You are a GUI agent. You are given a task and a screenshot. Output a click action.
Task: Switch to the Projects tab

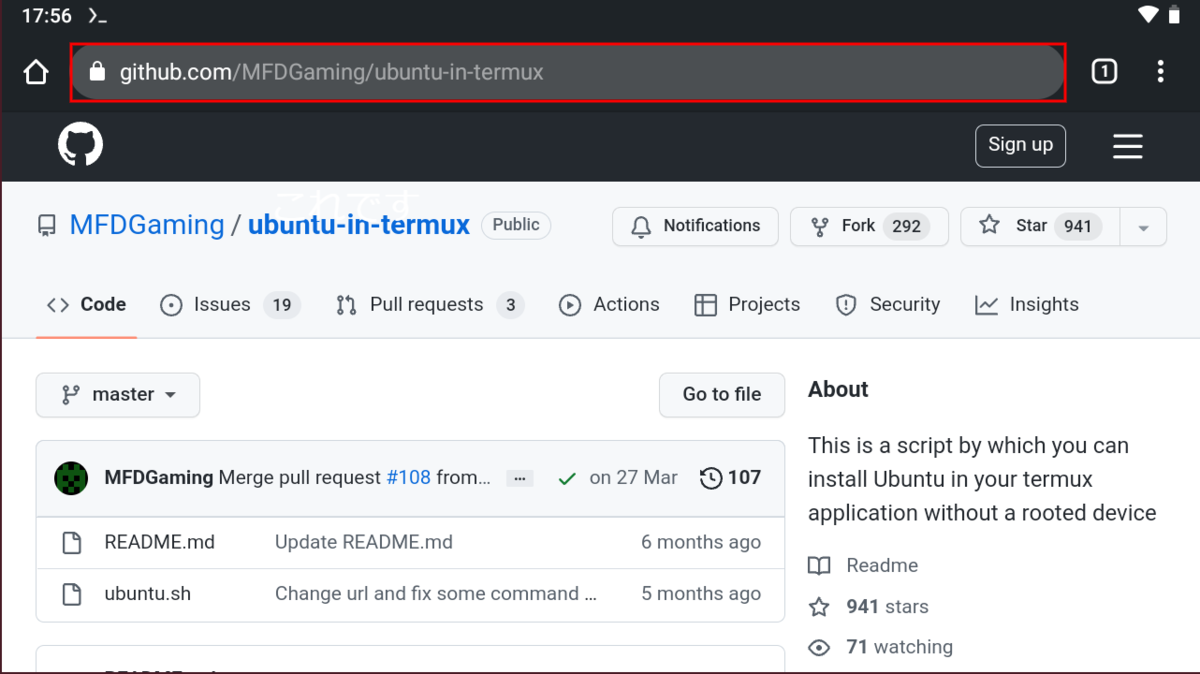(747, 305)
